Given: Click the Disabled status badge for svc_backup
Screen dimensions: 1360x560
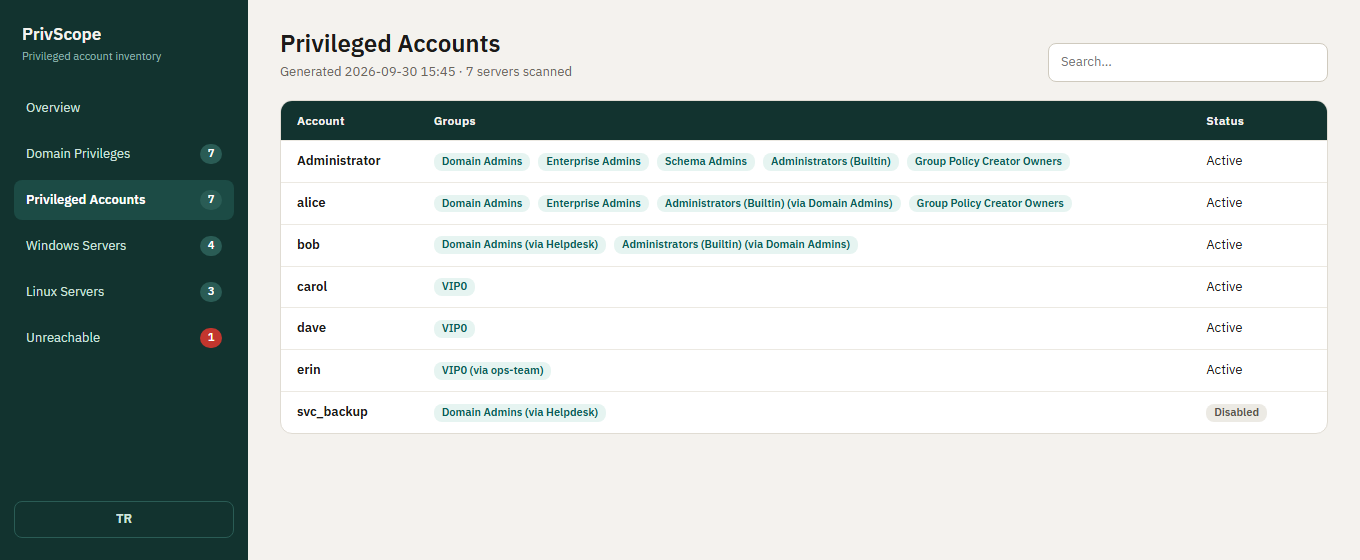Looking at the screenshot, I should click(1236, 413).
